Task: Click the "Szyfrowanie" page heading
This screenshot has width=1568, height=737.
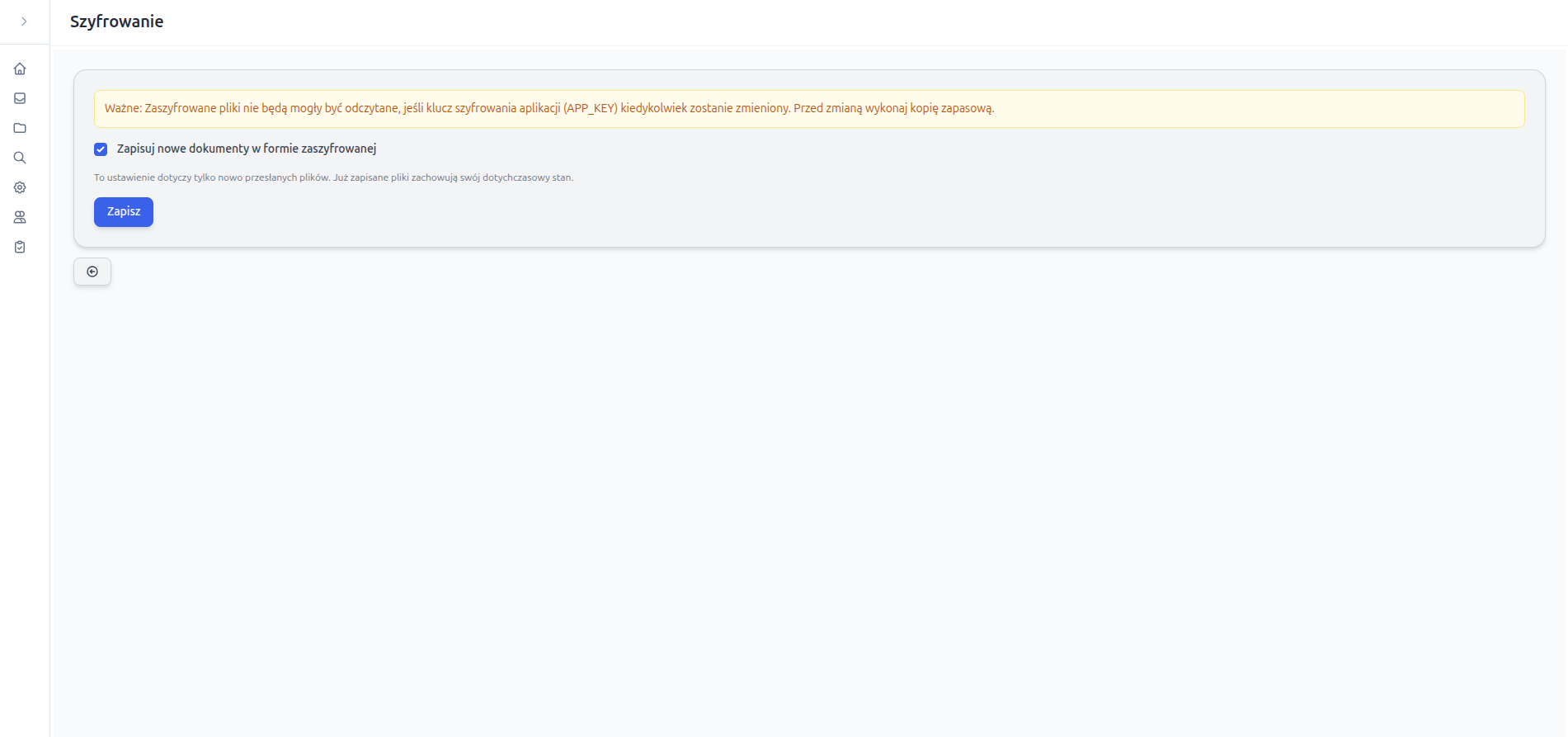Action: [x=116, y=21]
